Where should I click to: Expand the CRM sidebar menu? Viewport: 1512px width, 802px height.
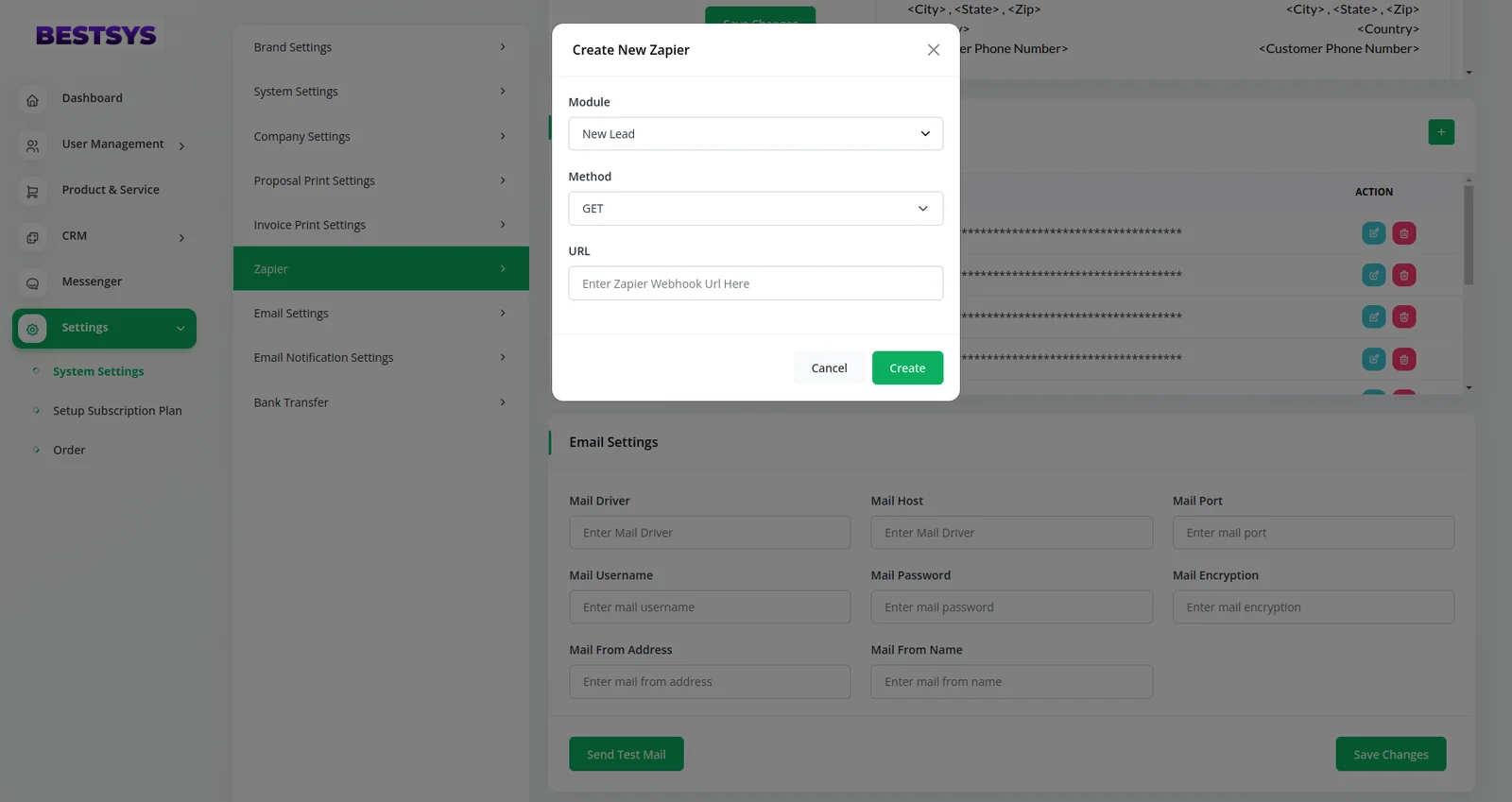pos(104,236)
